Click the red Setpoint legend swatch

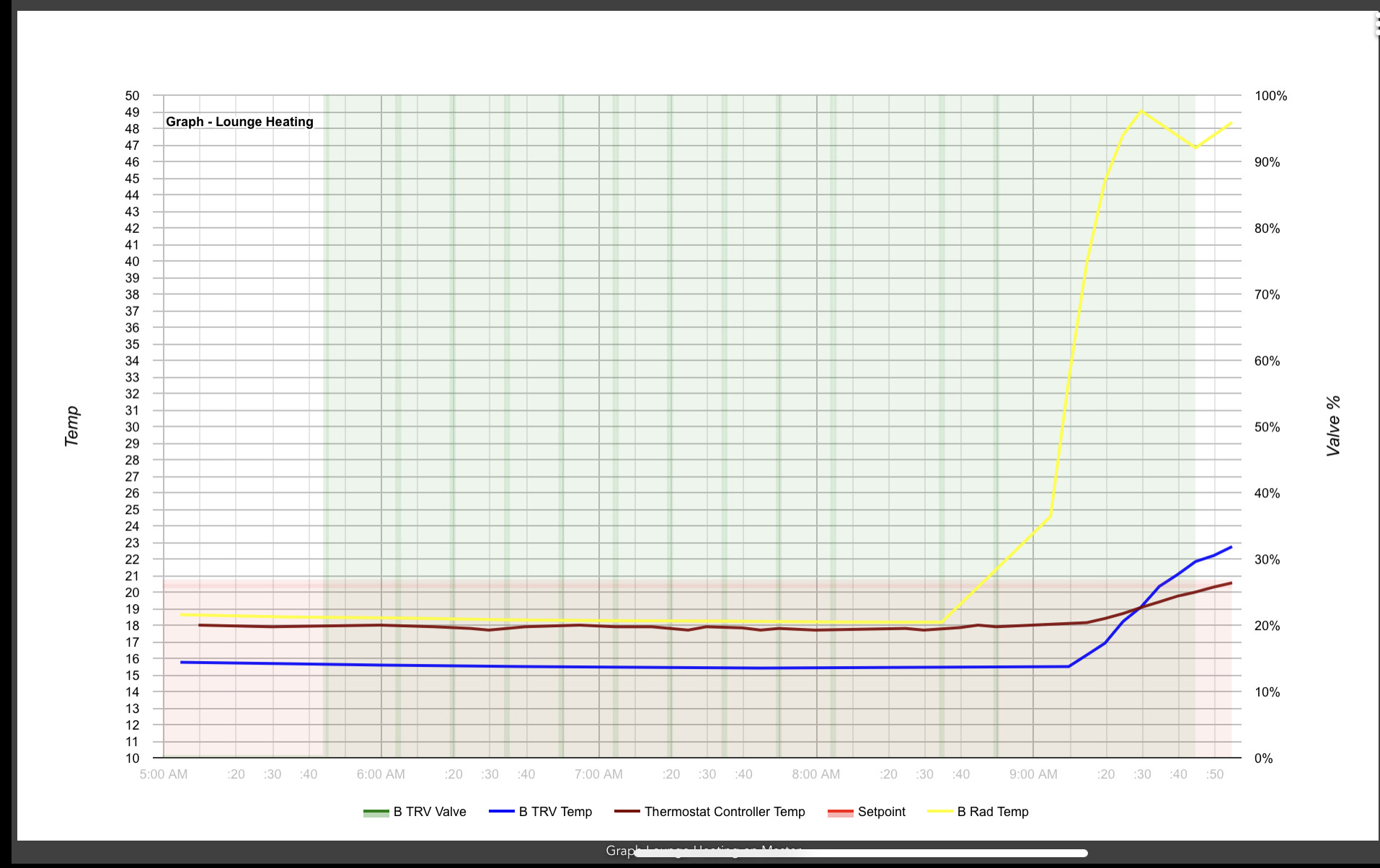tap(840, 812)
